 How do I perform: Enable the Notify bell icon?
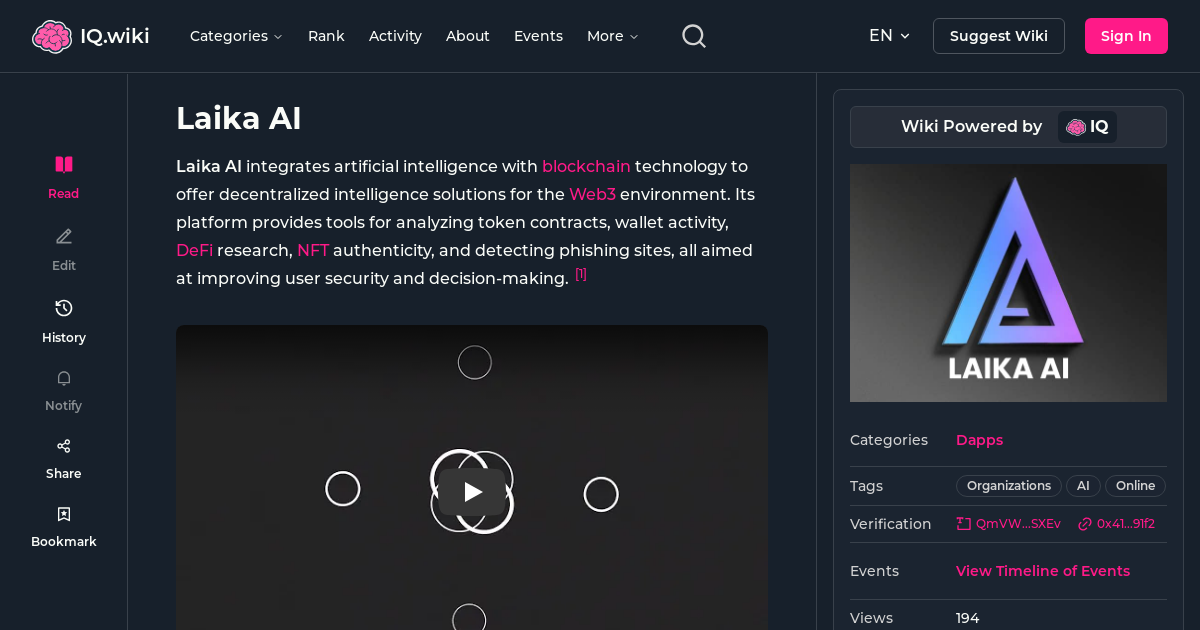click(63, 378)
